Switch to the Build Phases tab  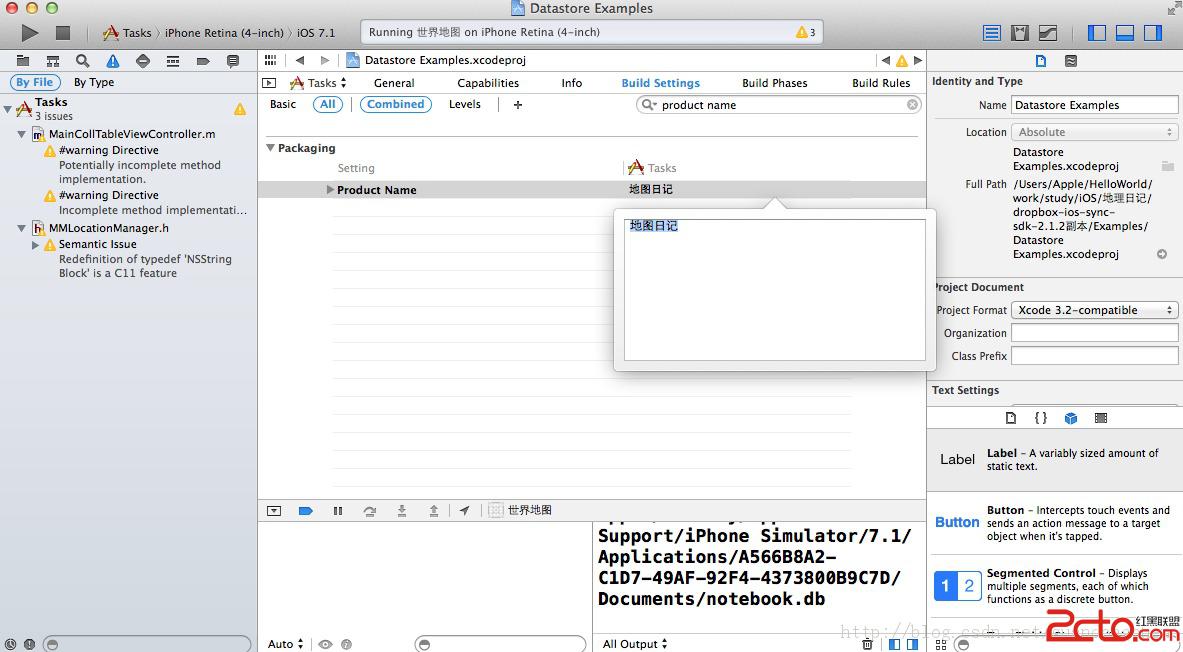(x=774, y=83)
